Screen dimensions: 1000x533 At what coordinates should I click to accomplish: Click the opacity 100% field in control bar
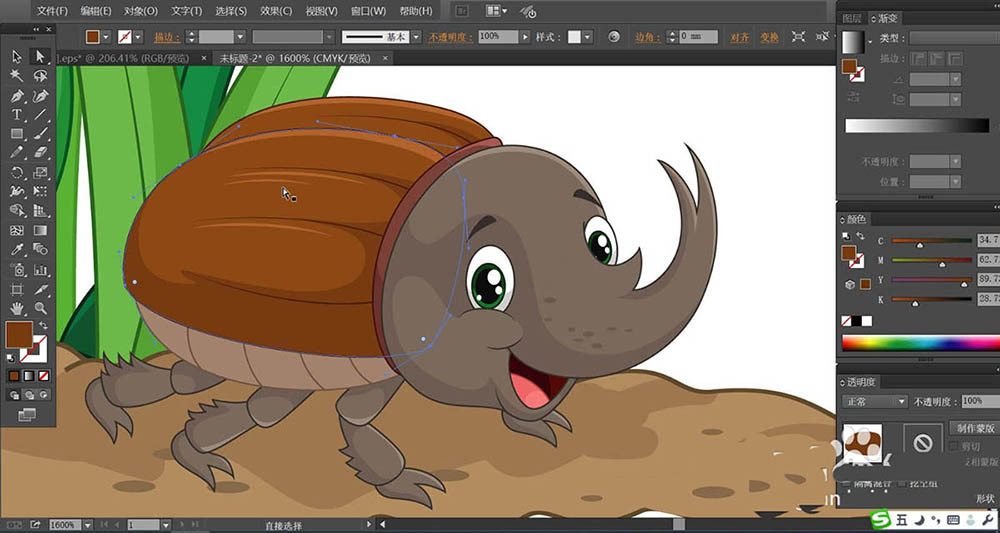click(x=497, y=37)
